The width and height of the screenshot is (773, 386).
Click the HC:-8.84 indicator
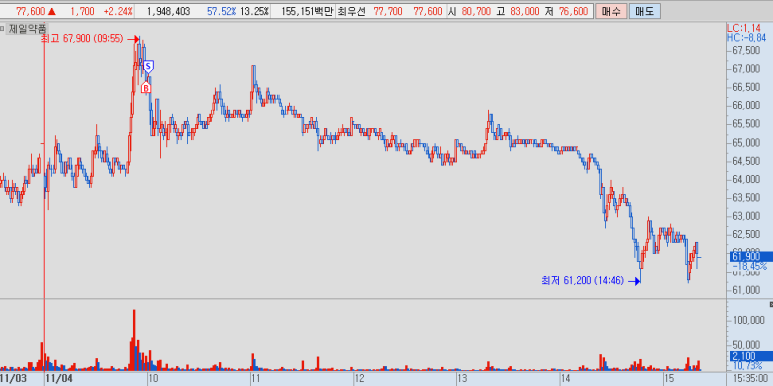(x=747, y=37)
